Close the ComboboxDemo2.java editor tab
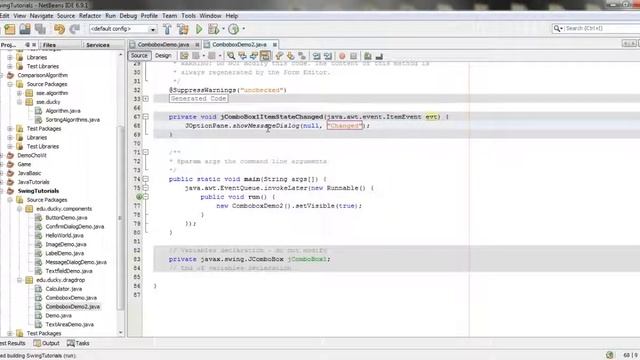This screenshot has width=640, height=360. tap(275, 44)
